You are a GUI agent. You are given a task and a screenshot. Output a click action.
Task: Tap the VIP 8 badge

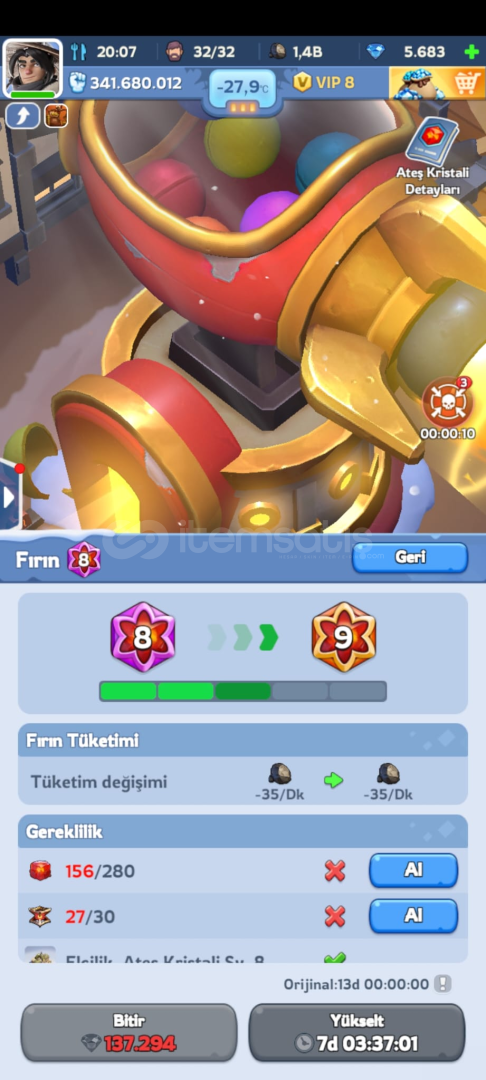click(324, 83)
